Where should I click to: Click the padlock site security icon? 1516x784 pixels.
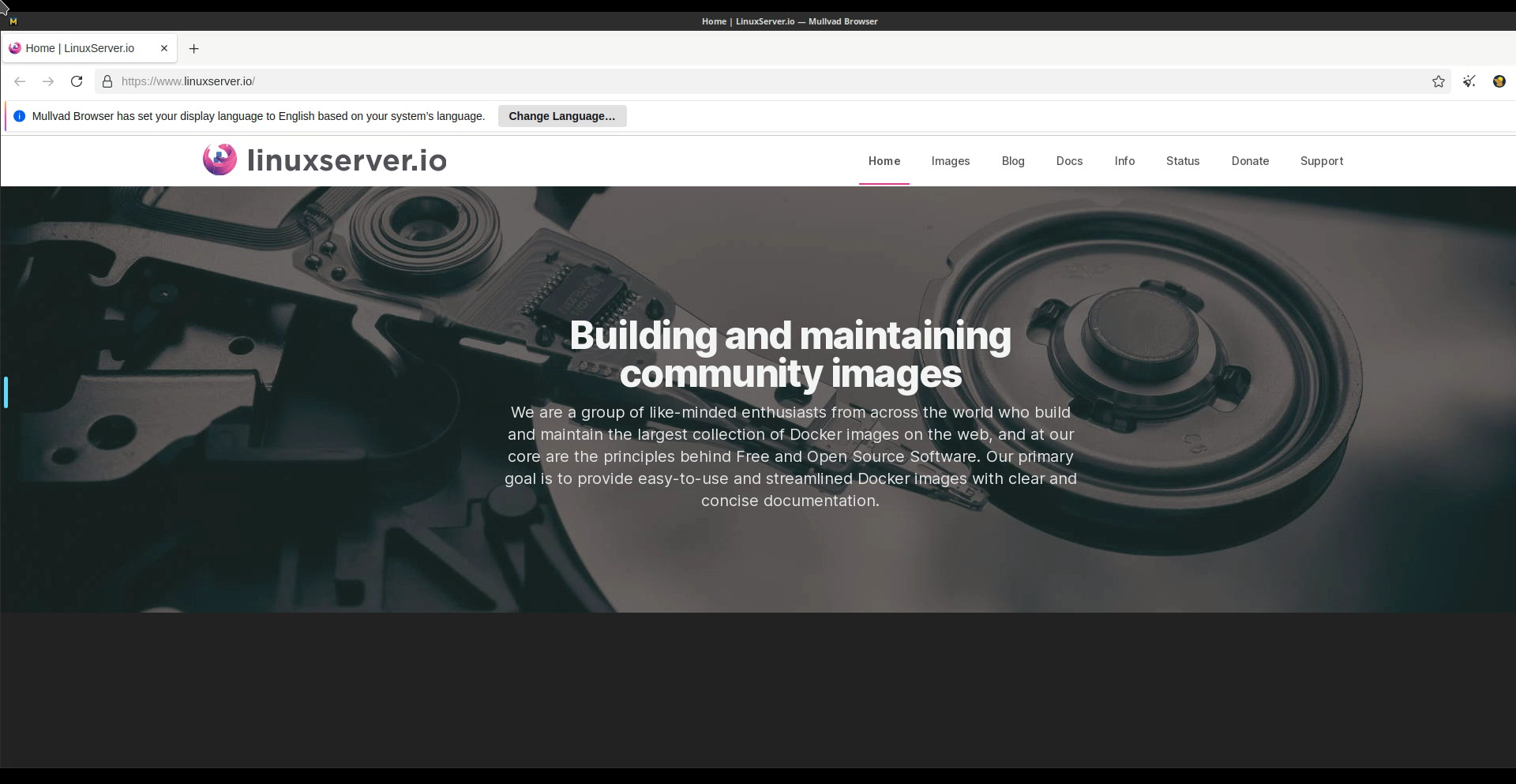point(107,81)
